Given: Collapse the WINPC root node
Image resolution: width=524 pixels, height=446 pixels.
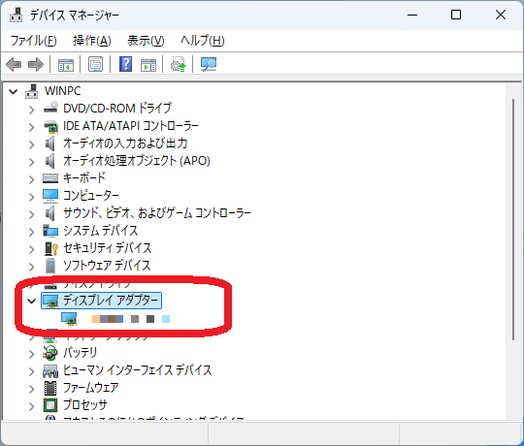Looking at the screenshot, I should [x=13, y=91].
